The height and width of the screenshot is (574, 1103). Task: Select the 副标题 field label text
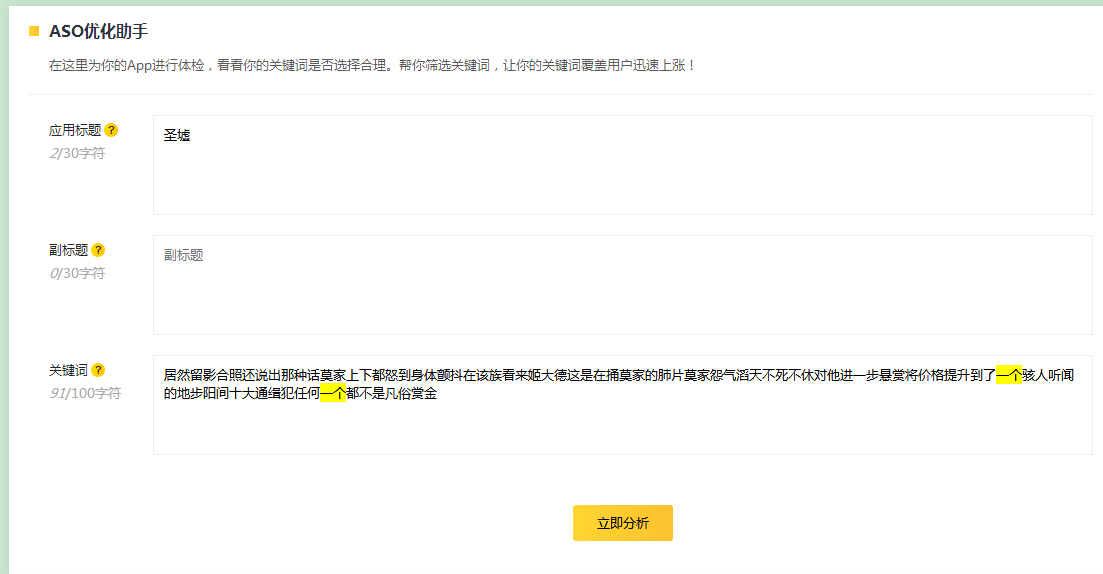[69, 250]
